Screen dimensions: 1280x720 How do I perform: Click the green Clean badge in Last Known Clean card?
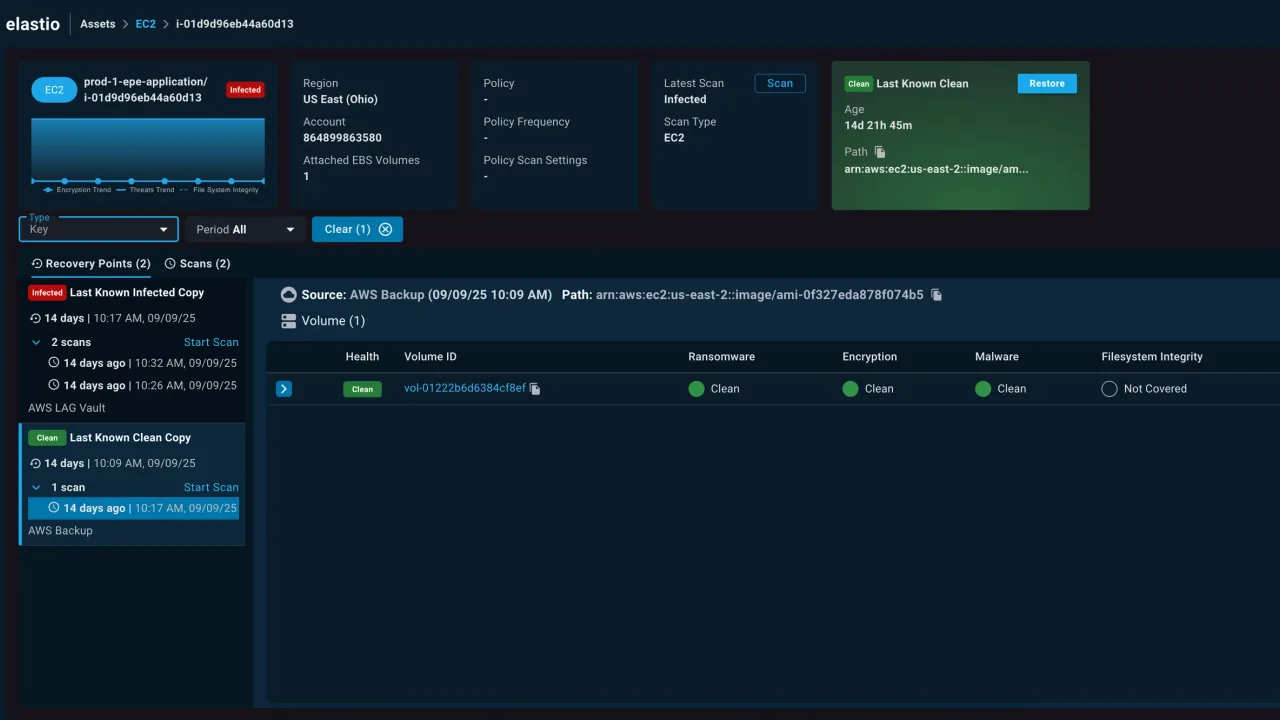click(858, 84)
